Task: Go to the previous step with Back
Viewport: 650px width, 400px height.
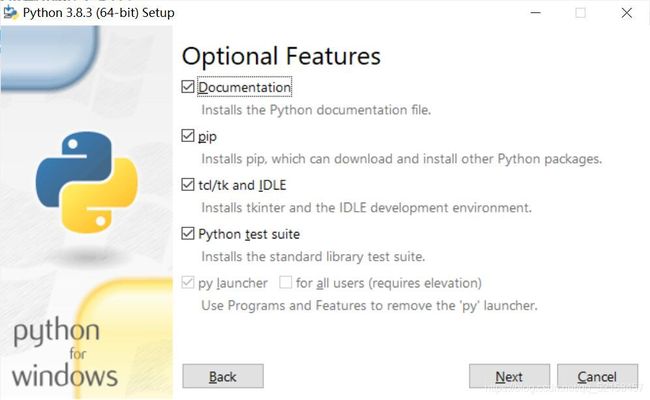Action: point(223,376)
